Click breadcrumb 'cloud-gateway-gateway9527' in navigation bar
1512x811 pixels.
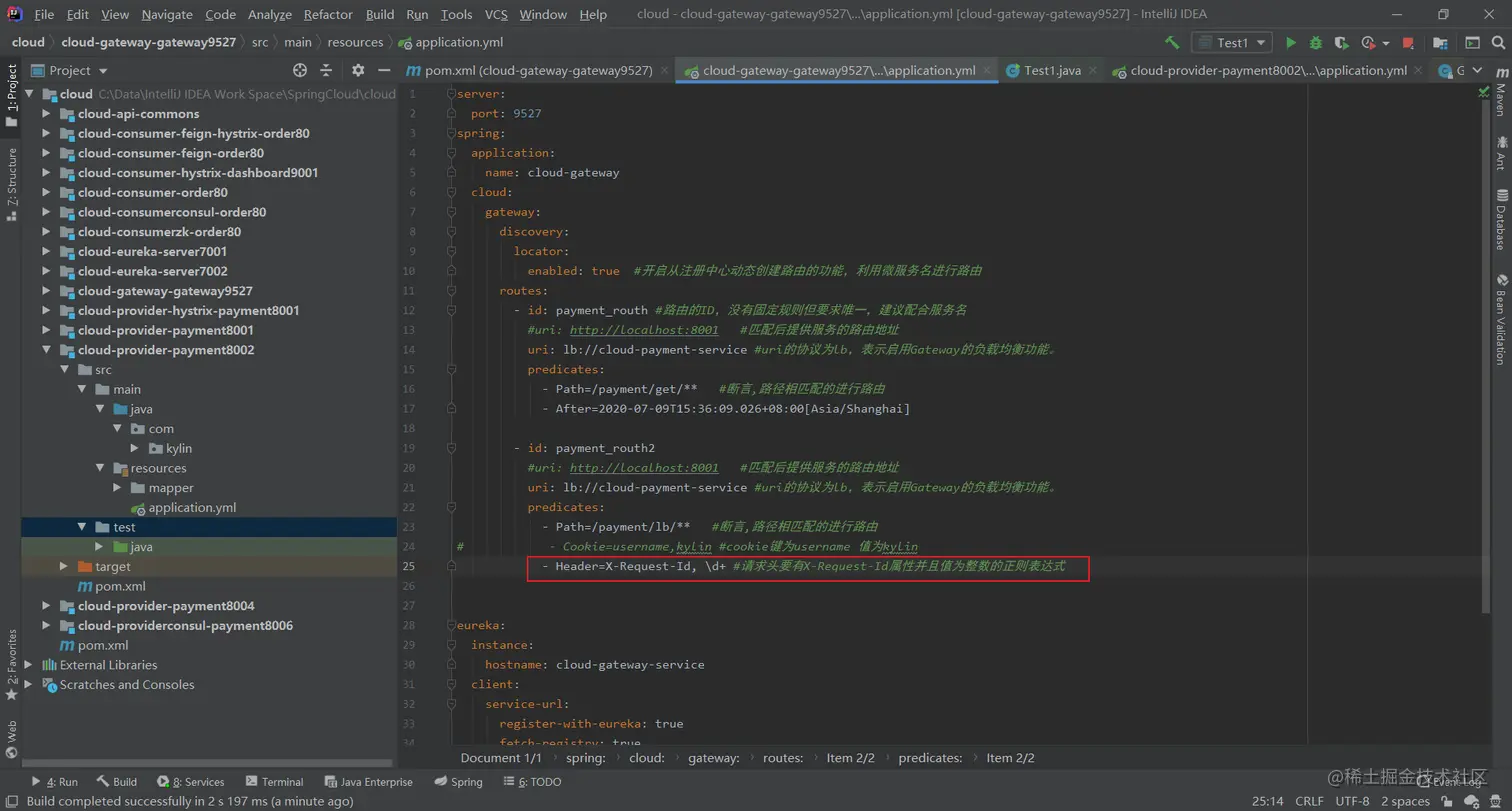pyautogui.click(x=148, y=42)
